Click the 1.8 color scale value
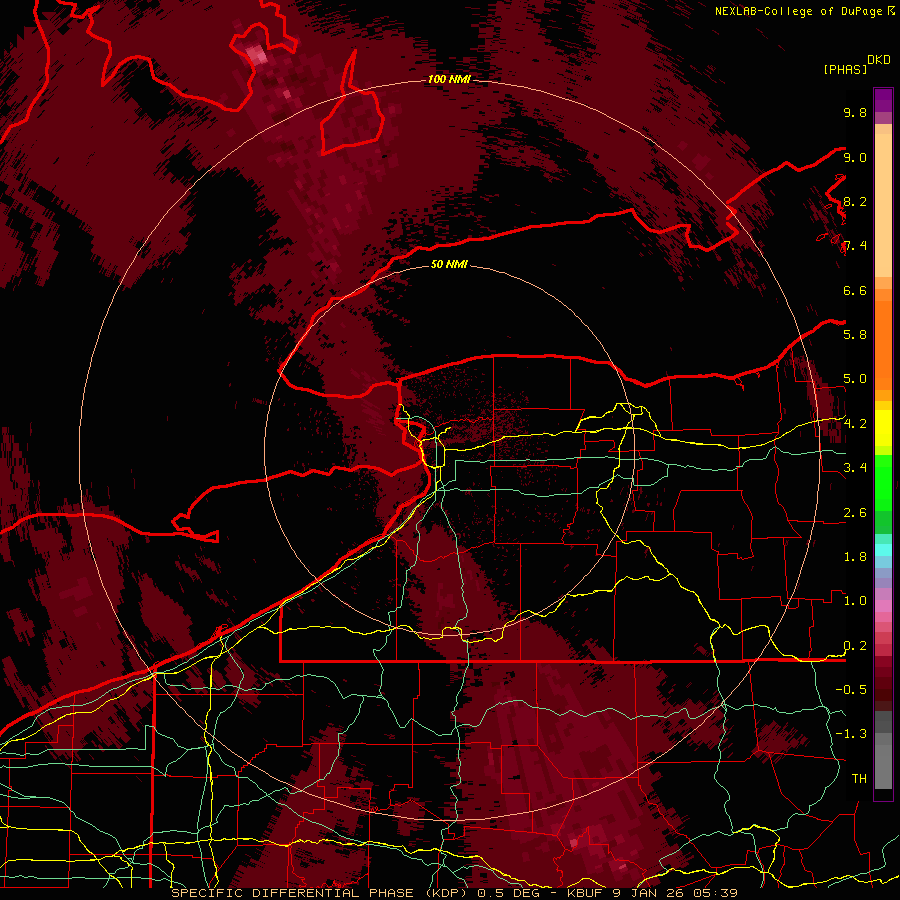900x900 pixels. click(855, 557)
